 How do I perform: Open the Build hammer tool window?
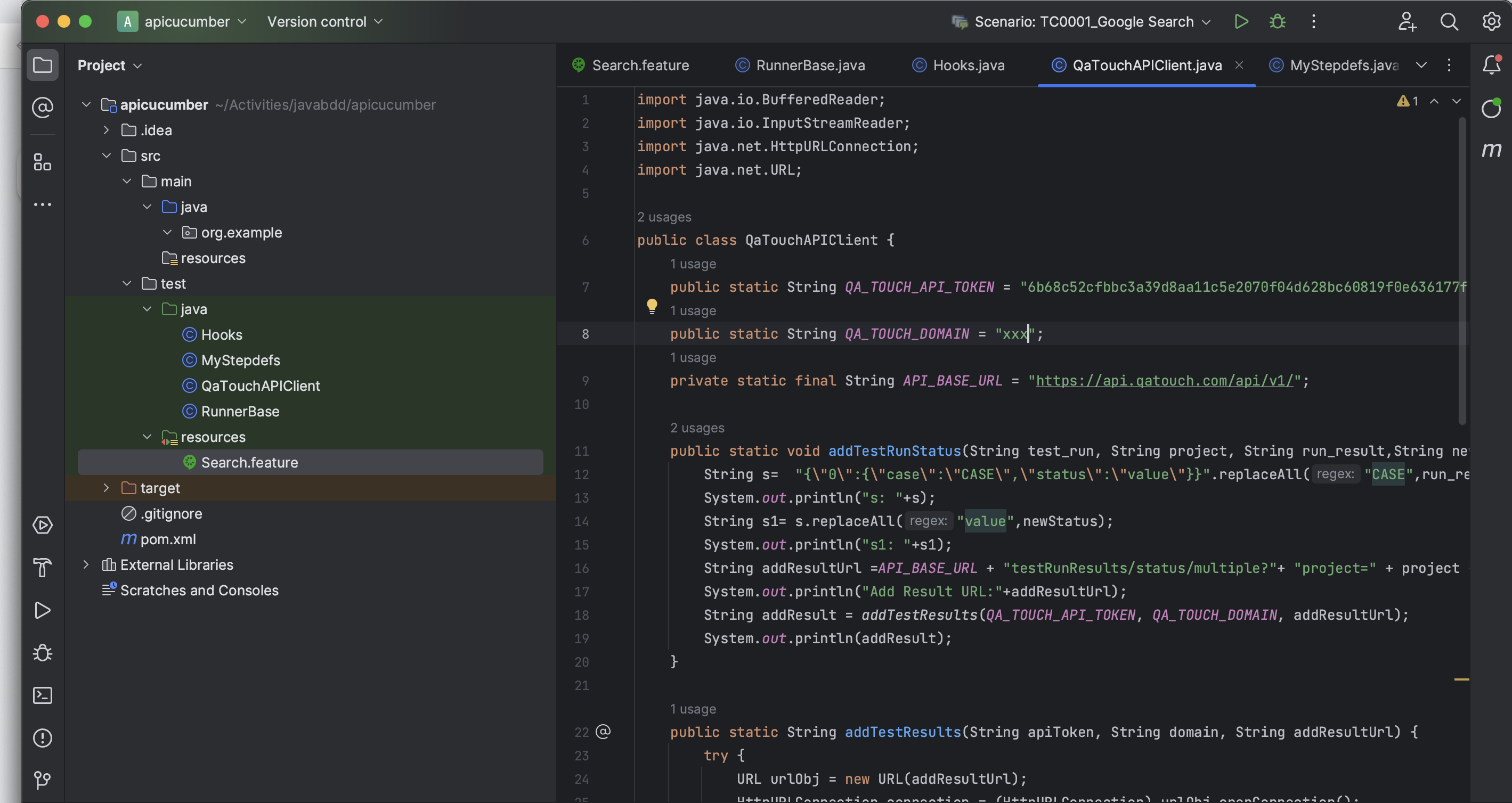click(42, 568)
